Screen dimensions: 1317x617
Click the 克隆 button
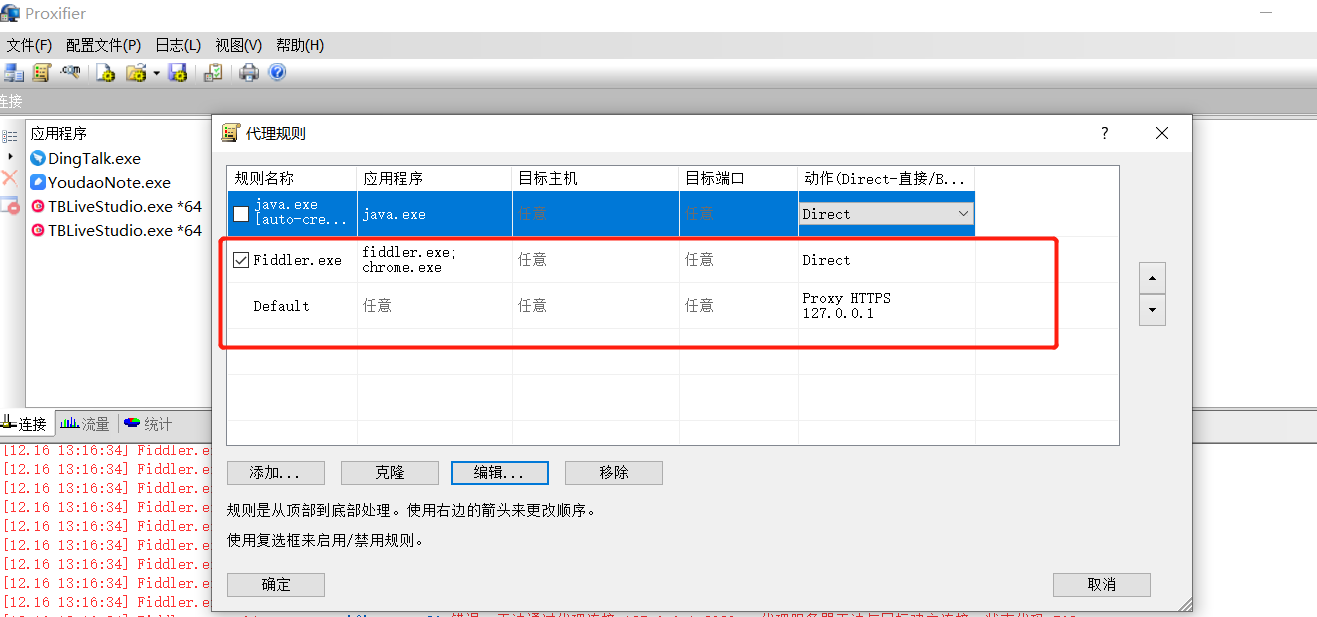point(390,473)
